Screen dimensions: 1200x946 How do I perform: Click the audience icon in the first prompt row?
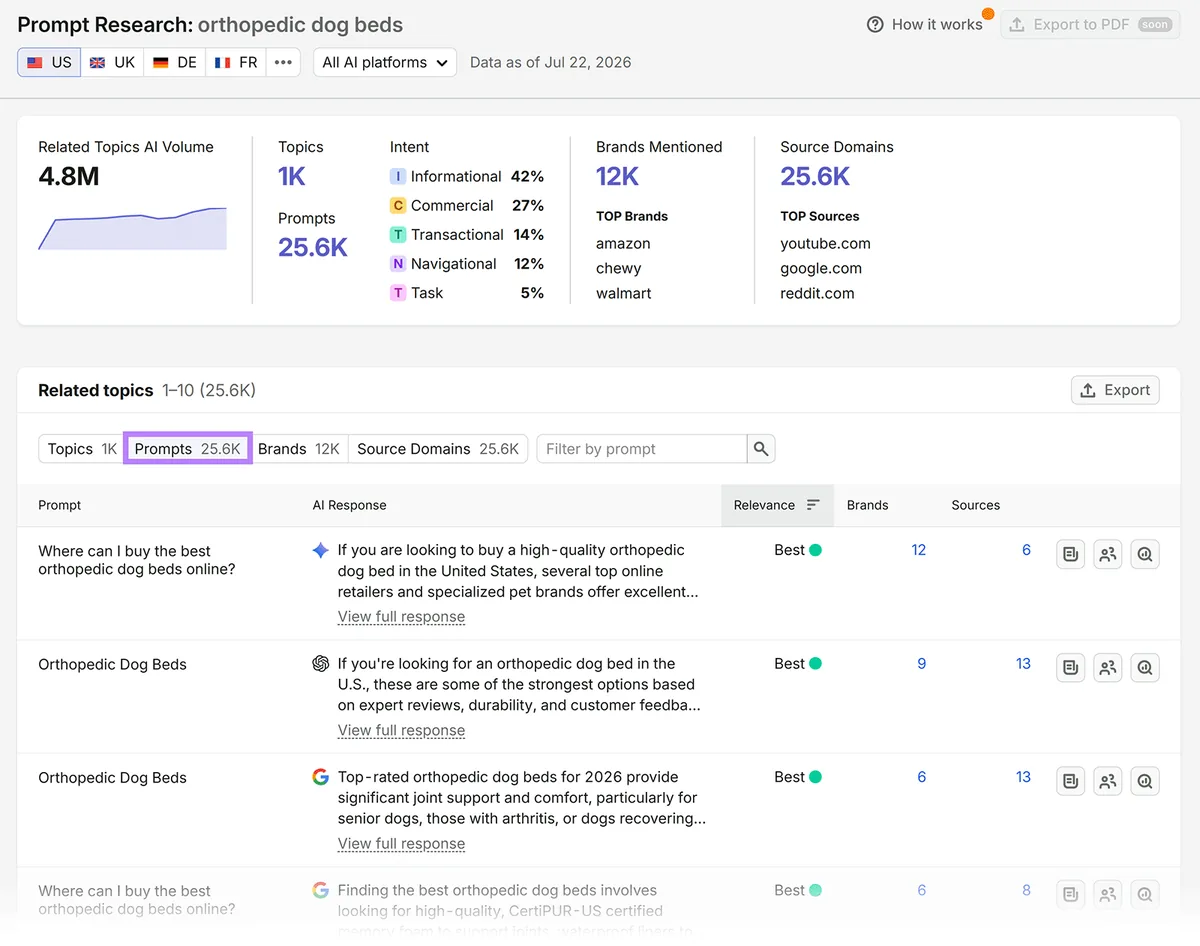1108,554
